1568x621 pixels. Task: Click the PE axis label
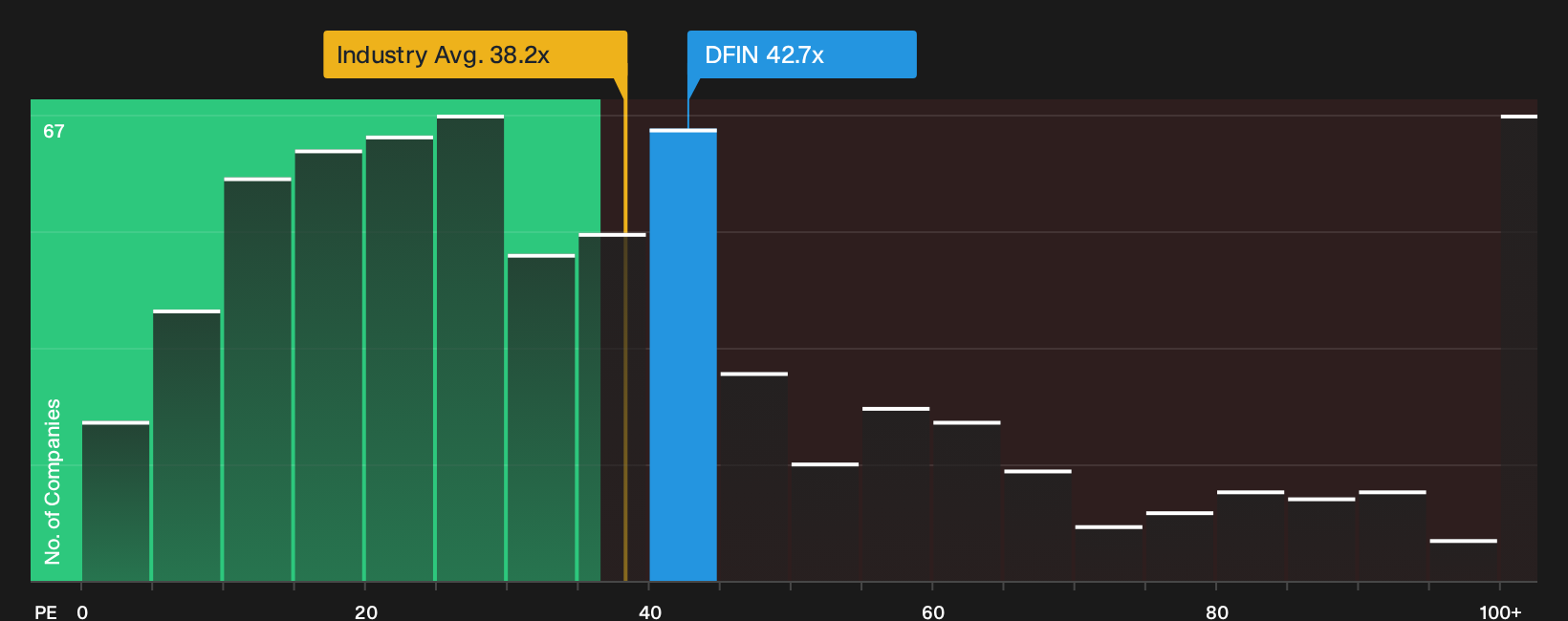point(46,611)
